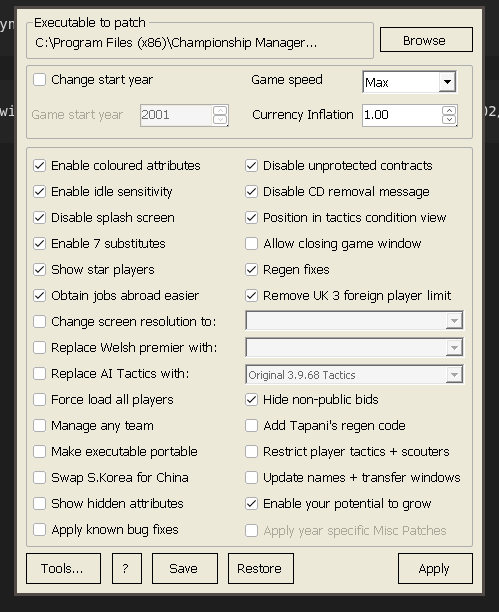Uncheck Enable your potential to grow

[x=251, y=503]
